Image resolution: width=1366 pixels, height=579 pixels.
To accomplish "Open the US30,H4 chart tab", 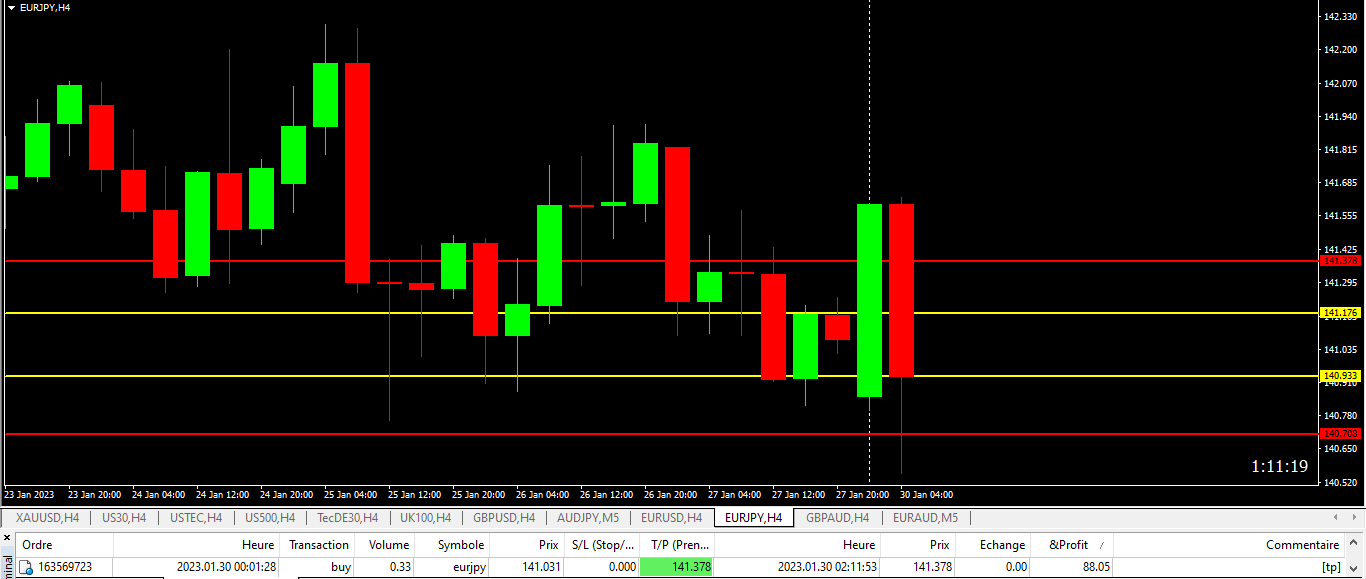I will pyautogui.click(x=124, y=518).
